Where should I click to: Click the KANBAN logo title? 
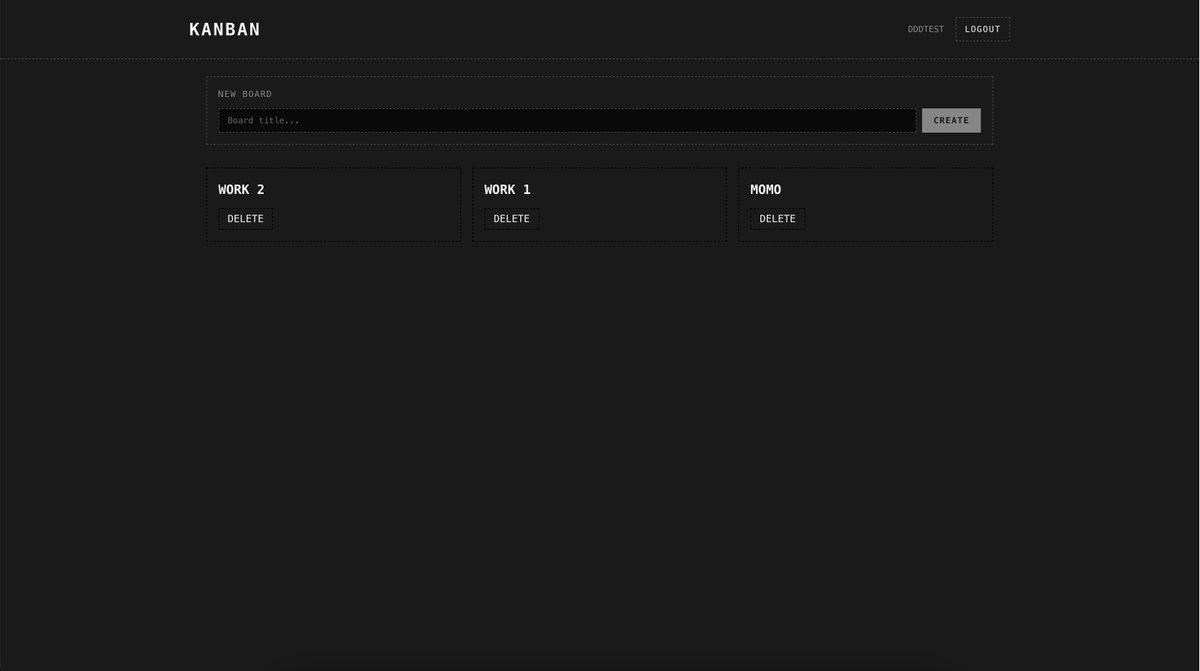tap(224, 29)
